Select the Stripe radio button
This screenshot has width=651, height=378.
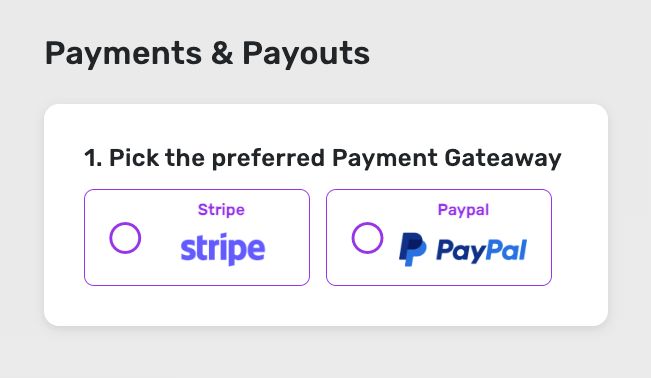(x=125, y=238)
